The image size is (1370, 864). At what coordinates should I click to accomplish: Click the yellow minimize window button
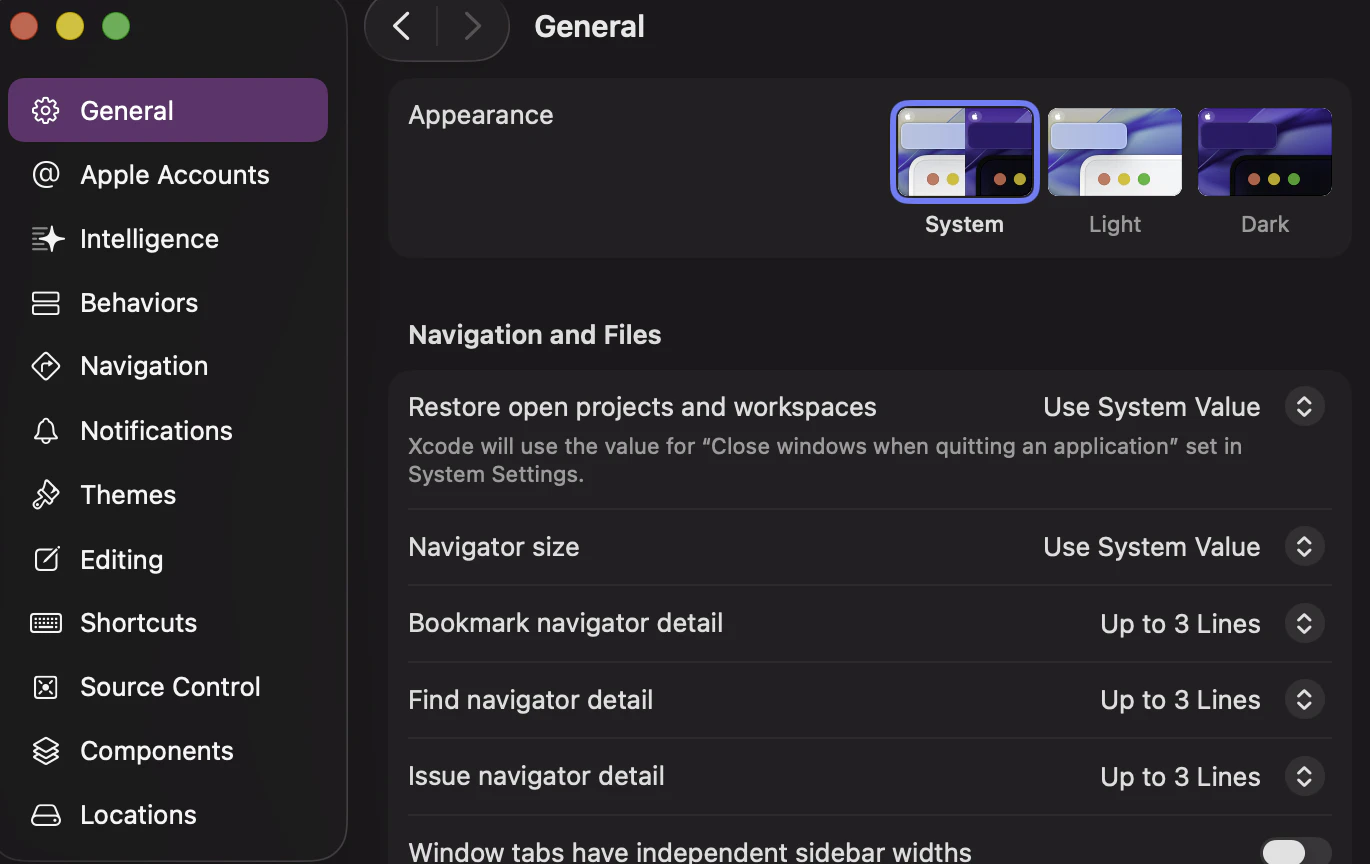tap(70, 26)
